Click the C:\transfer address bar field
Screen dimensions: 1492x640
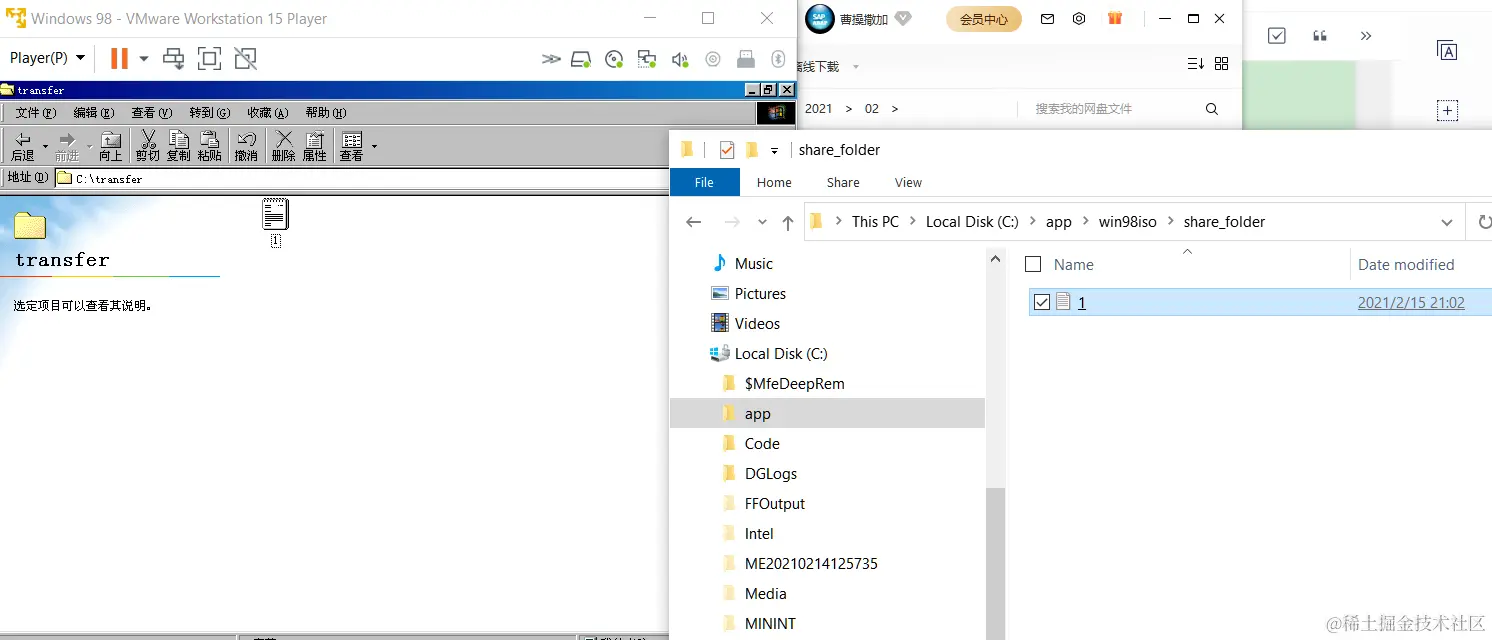360,179
